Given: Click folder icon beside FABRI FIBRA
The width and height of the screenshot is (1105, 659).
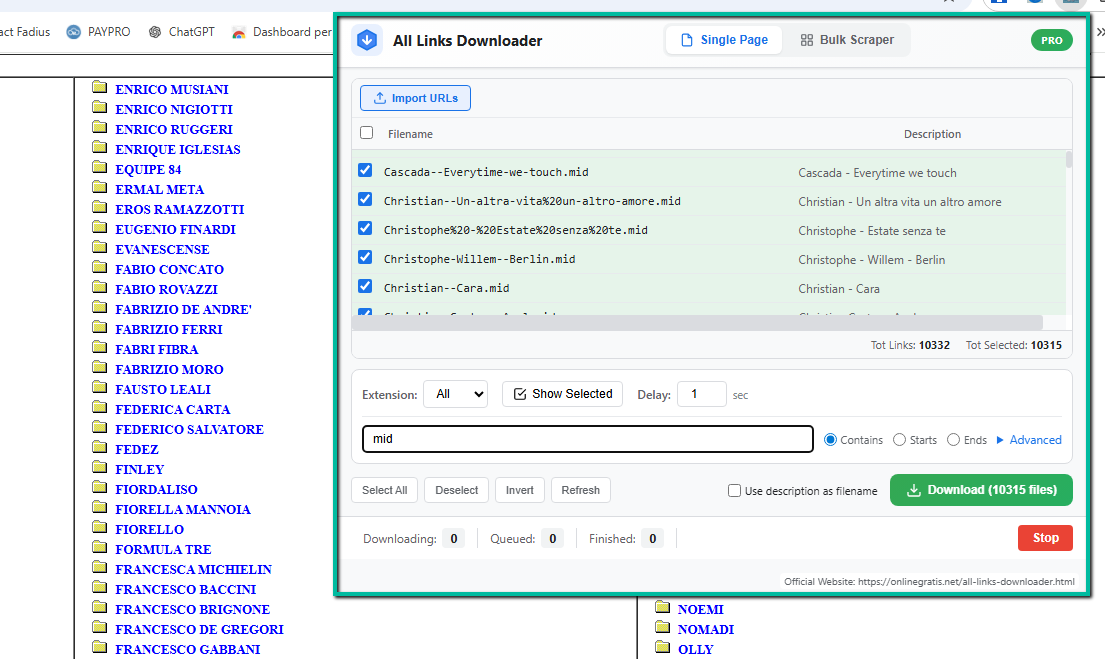Looking at the screenshot, I should tap(99, 347).
